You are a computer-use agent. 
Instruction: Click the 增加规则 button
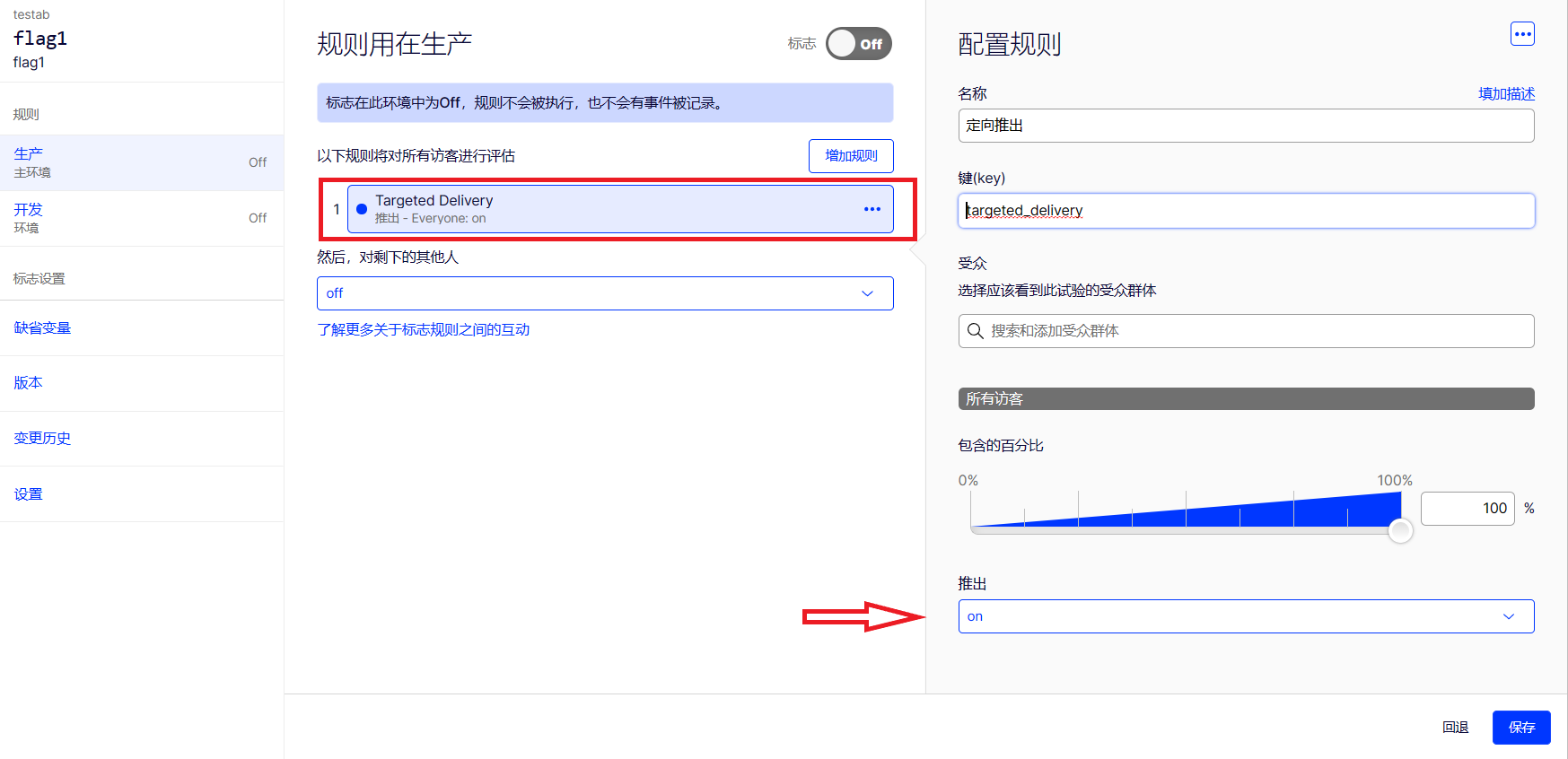click(851, 155)
